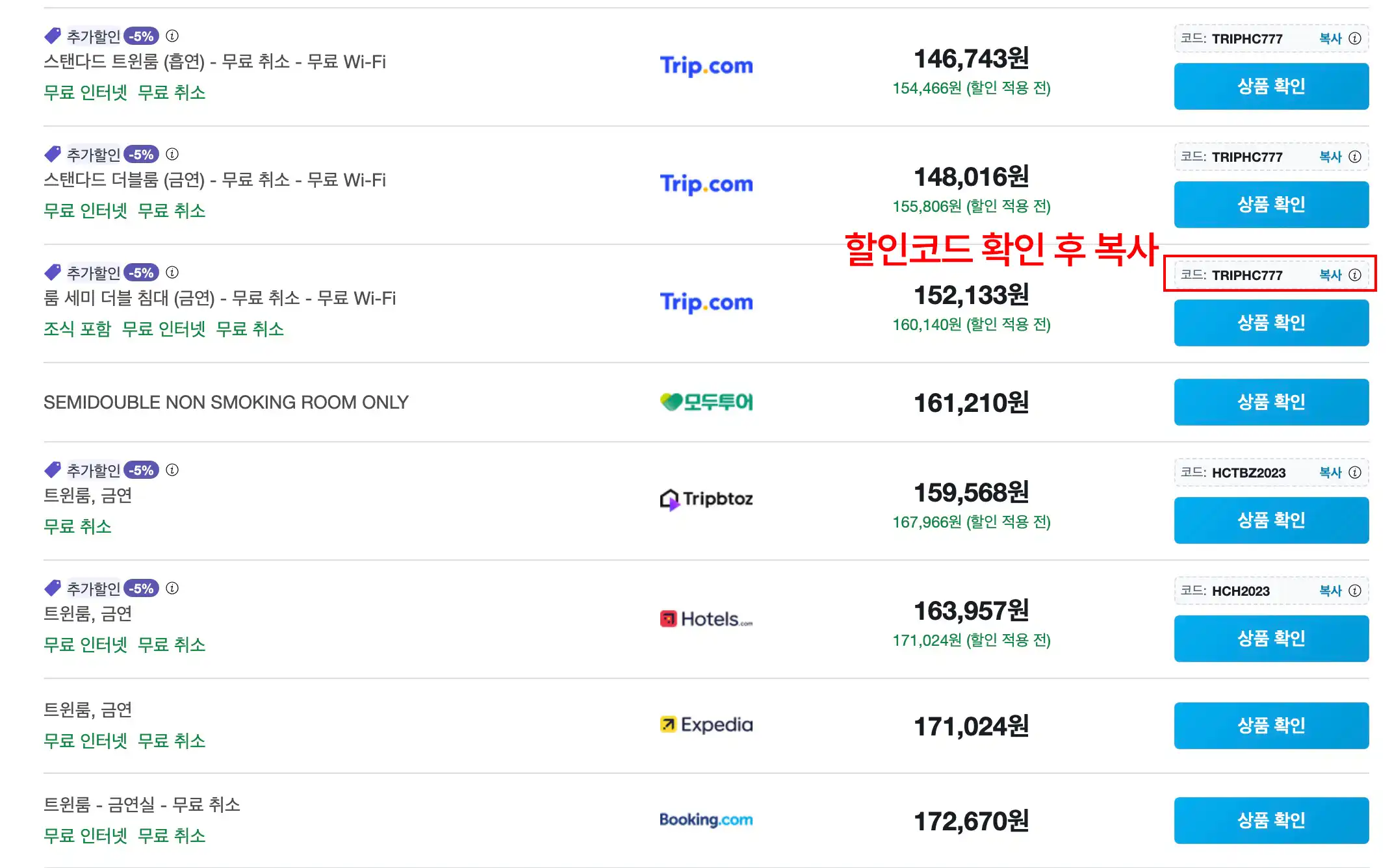Copy code for 스탠다드 트윈룸 (흡연) offer
Image resolution: width=1392 pixels, height=868 pixels.
coord(1330,38)
